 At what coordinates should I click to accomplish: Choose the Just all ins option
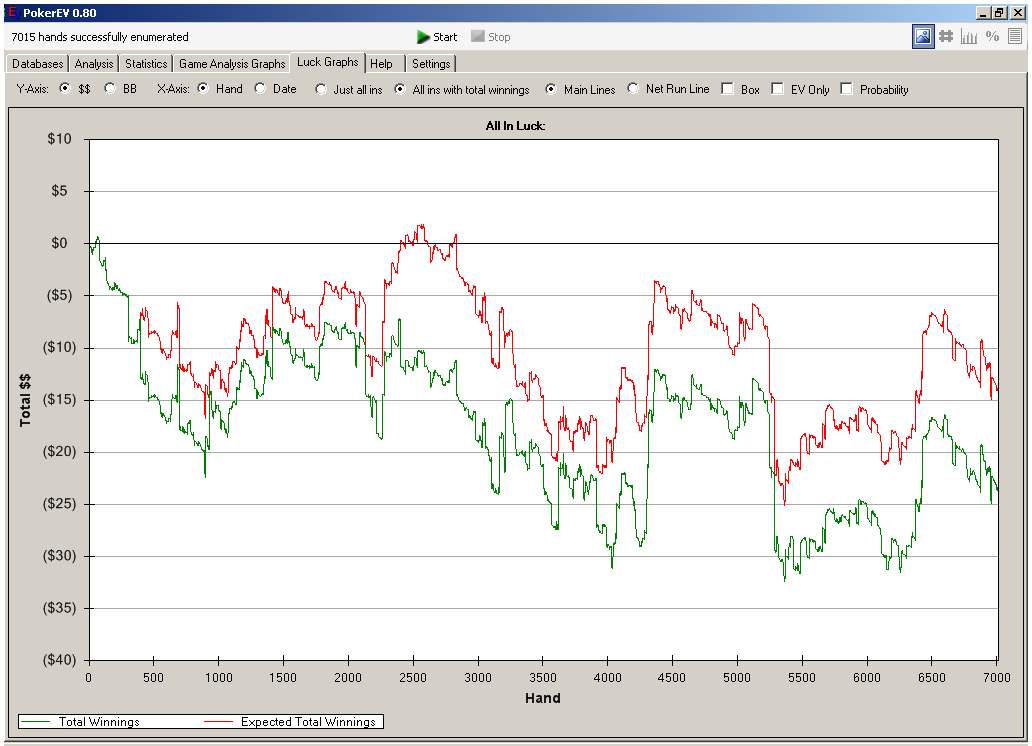coord(320,89)
